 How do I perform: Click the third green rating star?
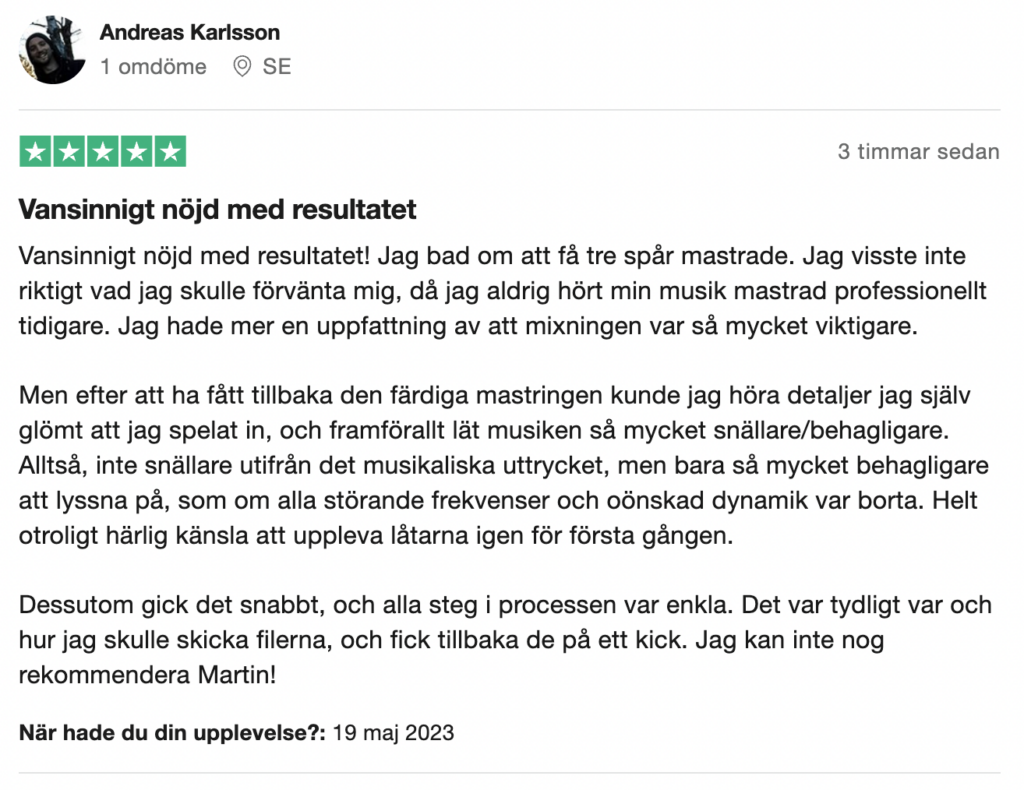(x=103, y=151)
